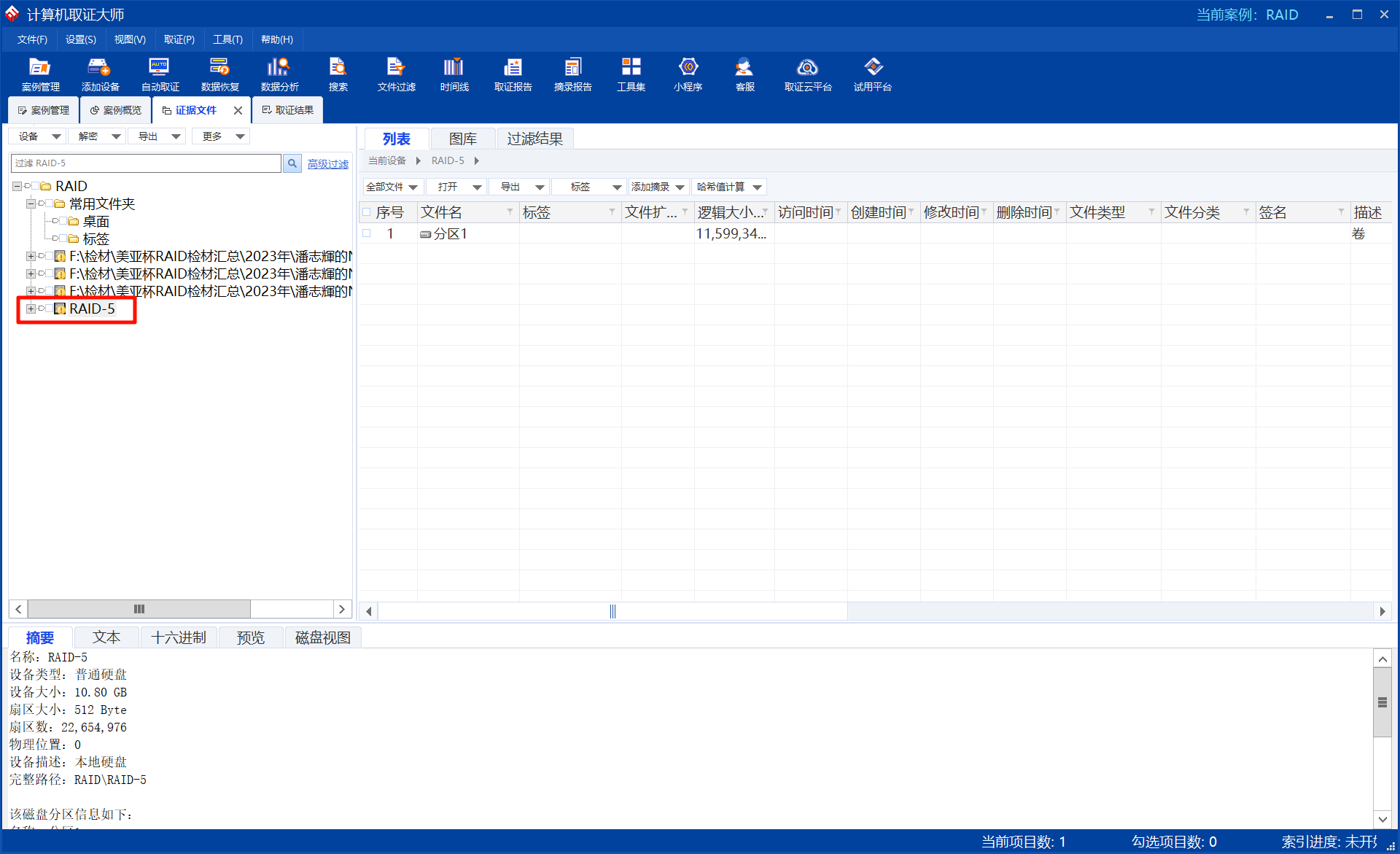This screenshot has height=854, width=1400.
Task: Click the magnifier search button beside filter box
Action: coord(292,163)
